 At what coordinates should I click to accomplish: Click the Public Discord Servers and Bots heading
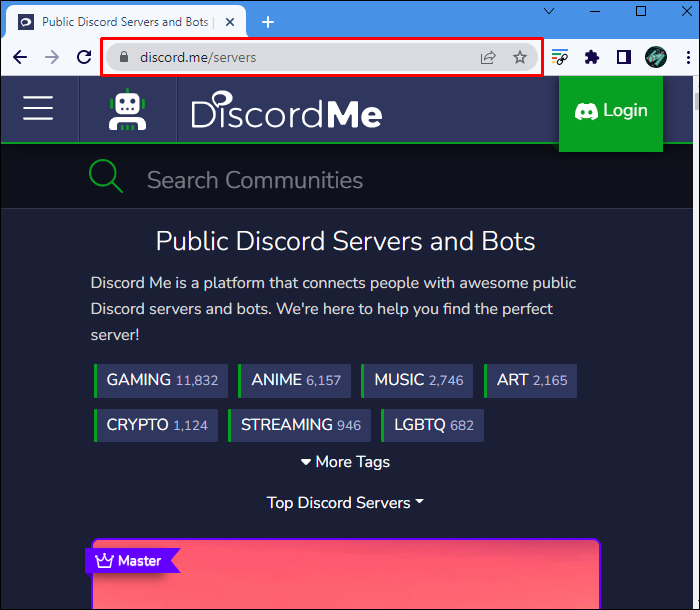[345, 242]
